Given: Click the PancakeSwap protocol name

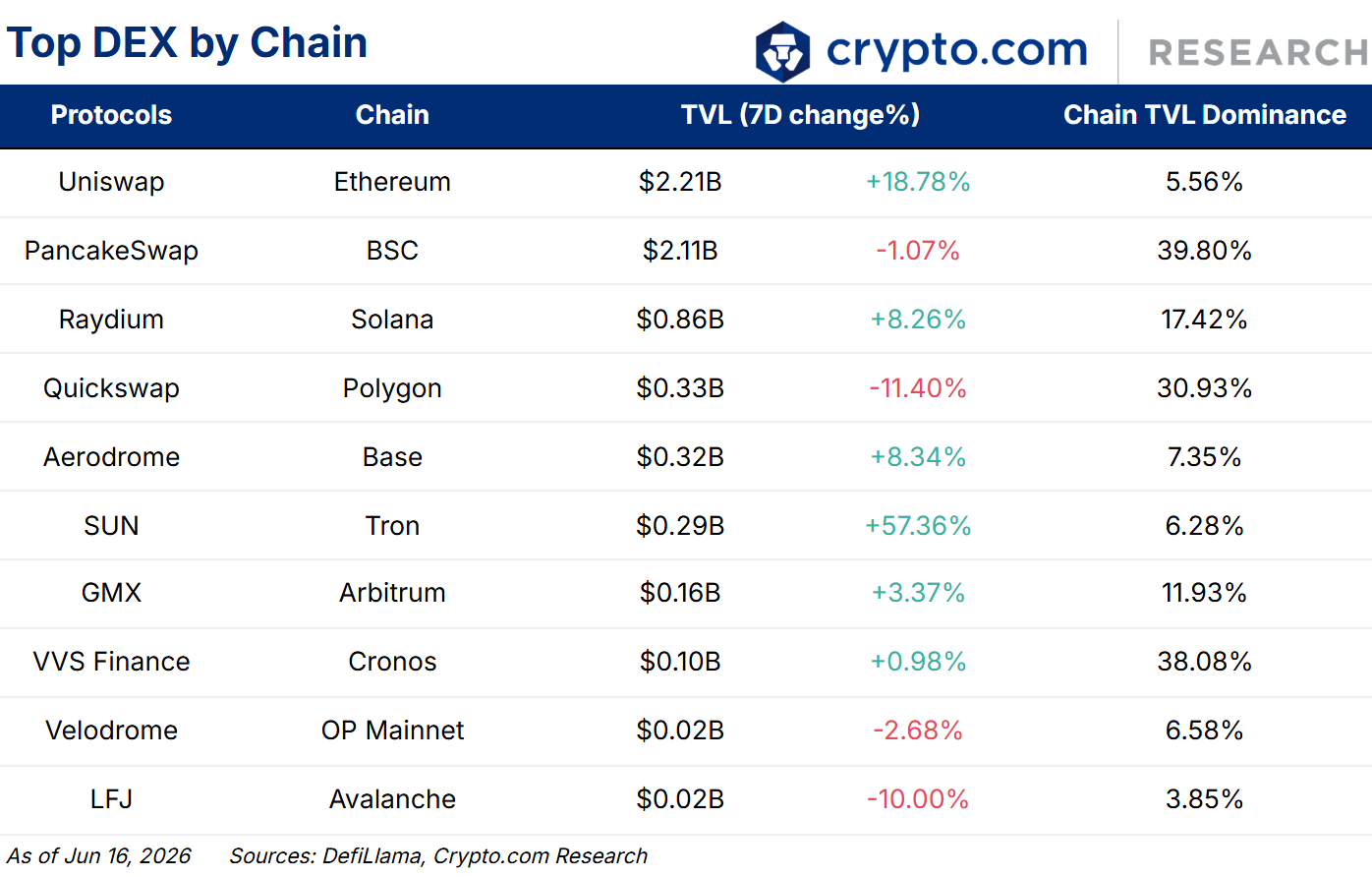Looking at the screenshot, I should coord(111,251).
